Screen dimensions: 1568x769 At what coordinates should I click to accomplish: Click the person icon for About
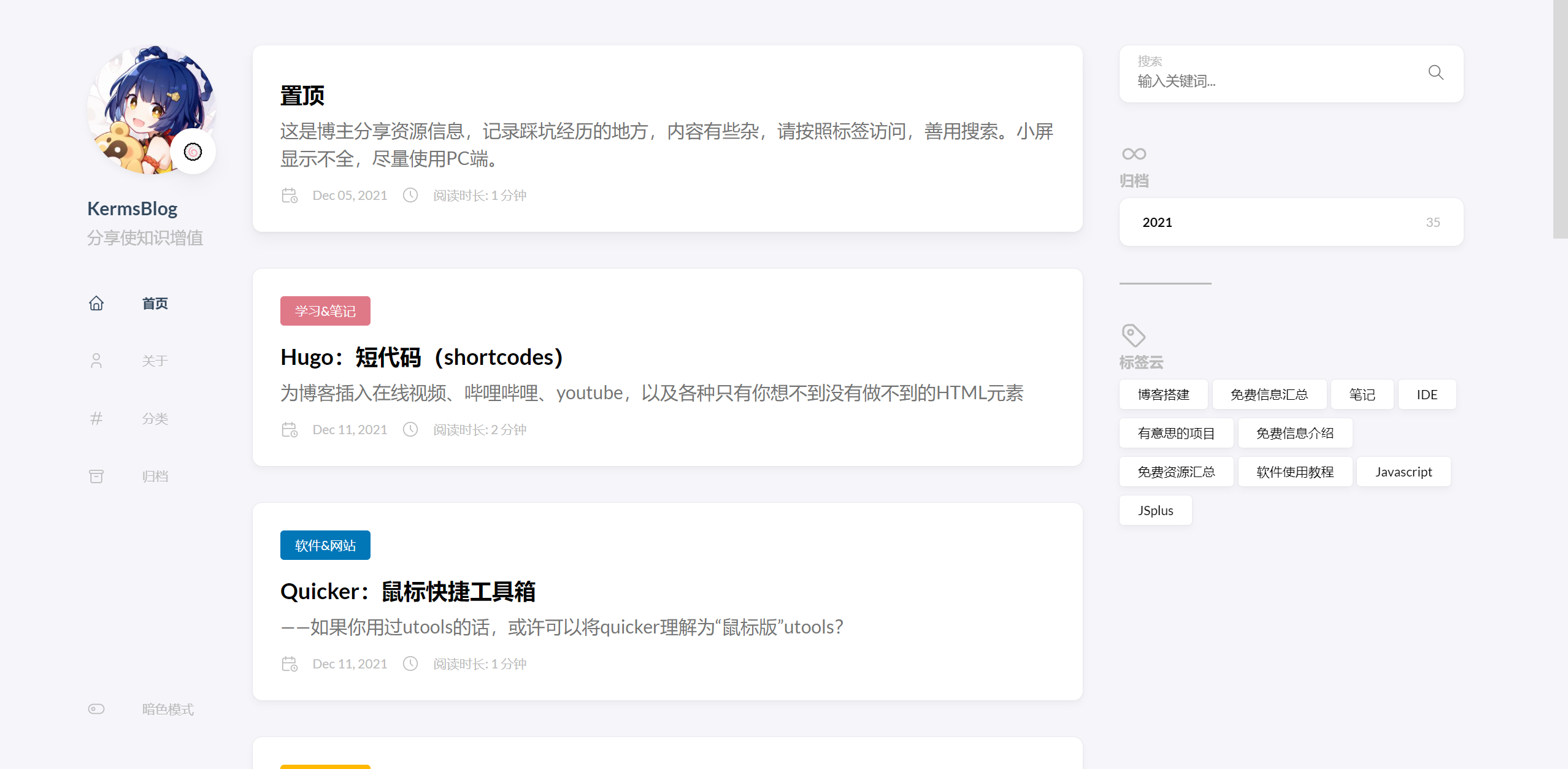(x=96, y=361)
